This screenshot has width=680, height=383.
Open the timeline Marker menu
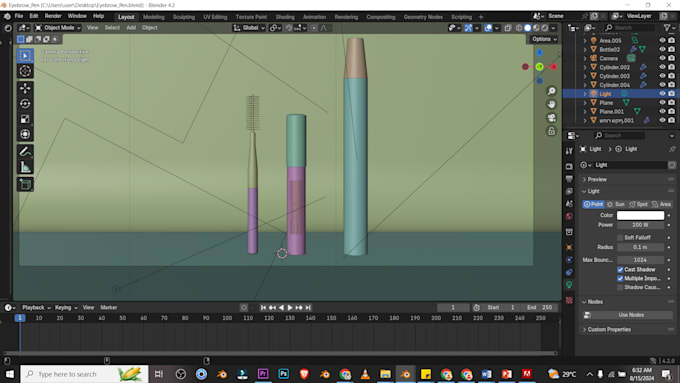point(108,308)
